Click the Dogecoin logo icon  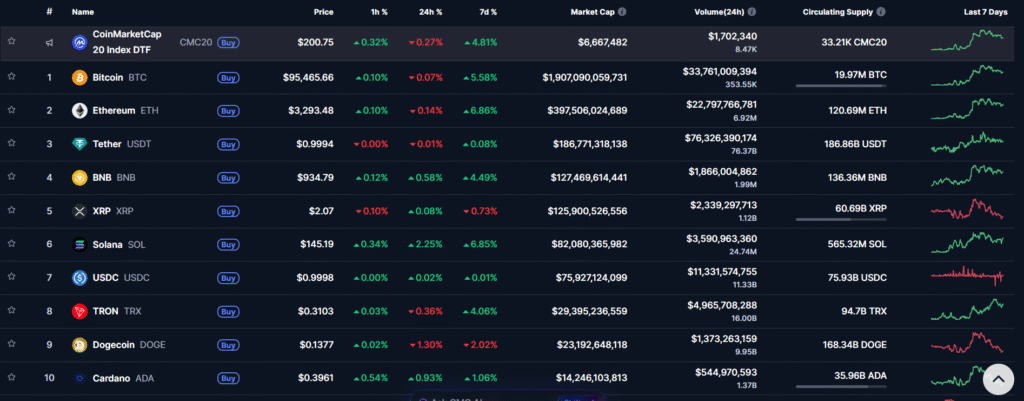pos(79,345)
